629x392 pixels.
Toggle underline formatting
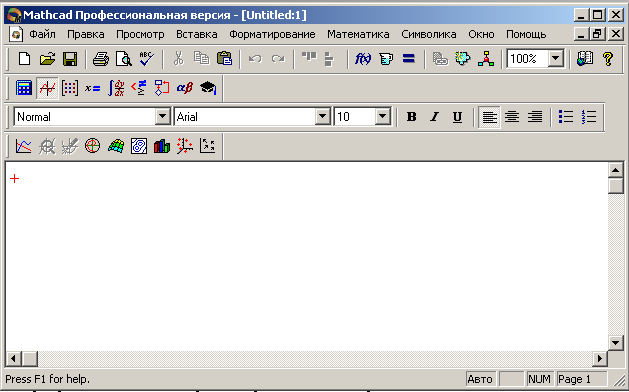457,117
